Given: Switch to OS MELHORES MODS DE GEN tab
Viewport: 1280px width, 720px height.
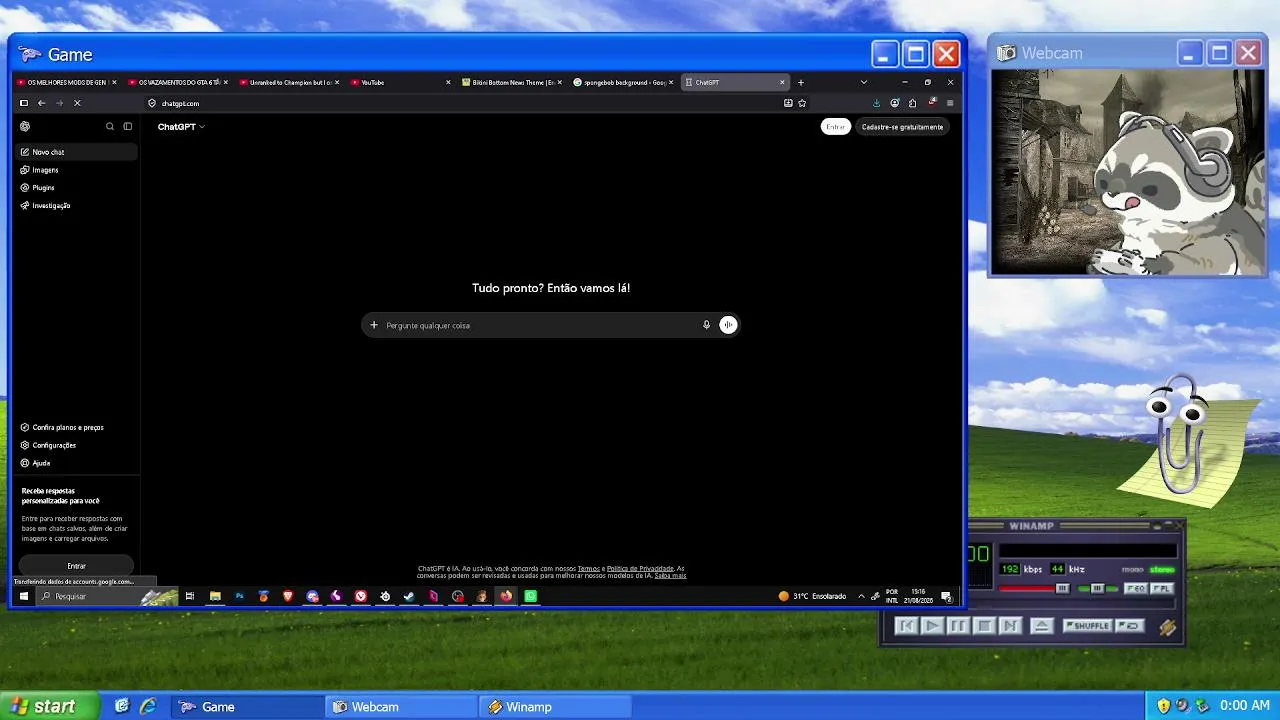Looking at the screenshot, I should tap(66, 82).
